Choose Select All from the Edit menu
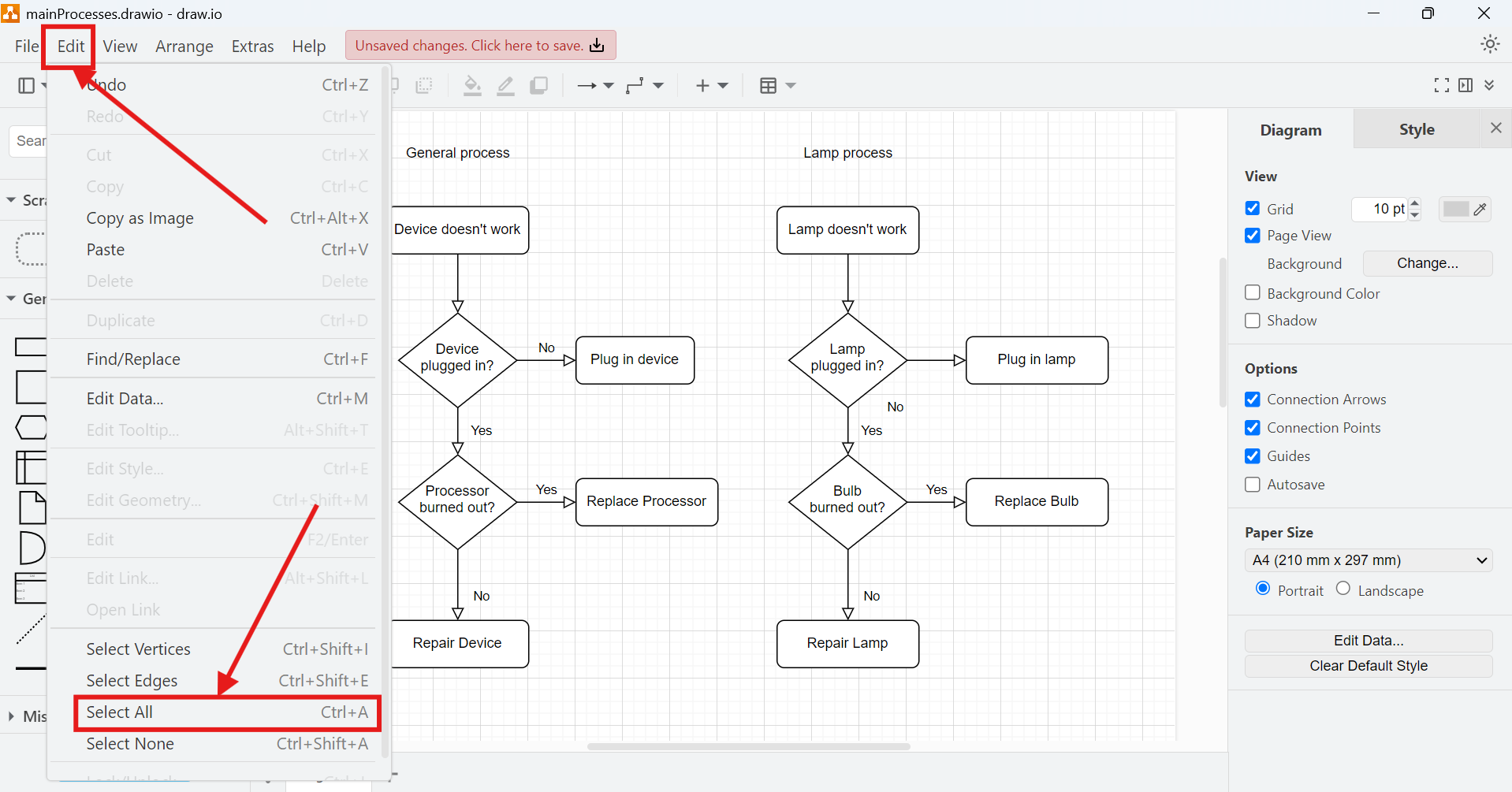The width and height of the screenshot is (1512, 792). tap(119, 712)
